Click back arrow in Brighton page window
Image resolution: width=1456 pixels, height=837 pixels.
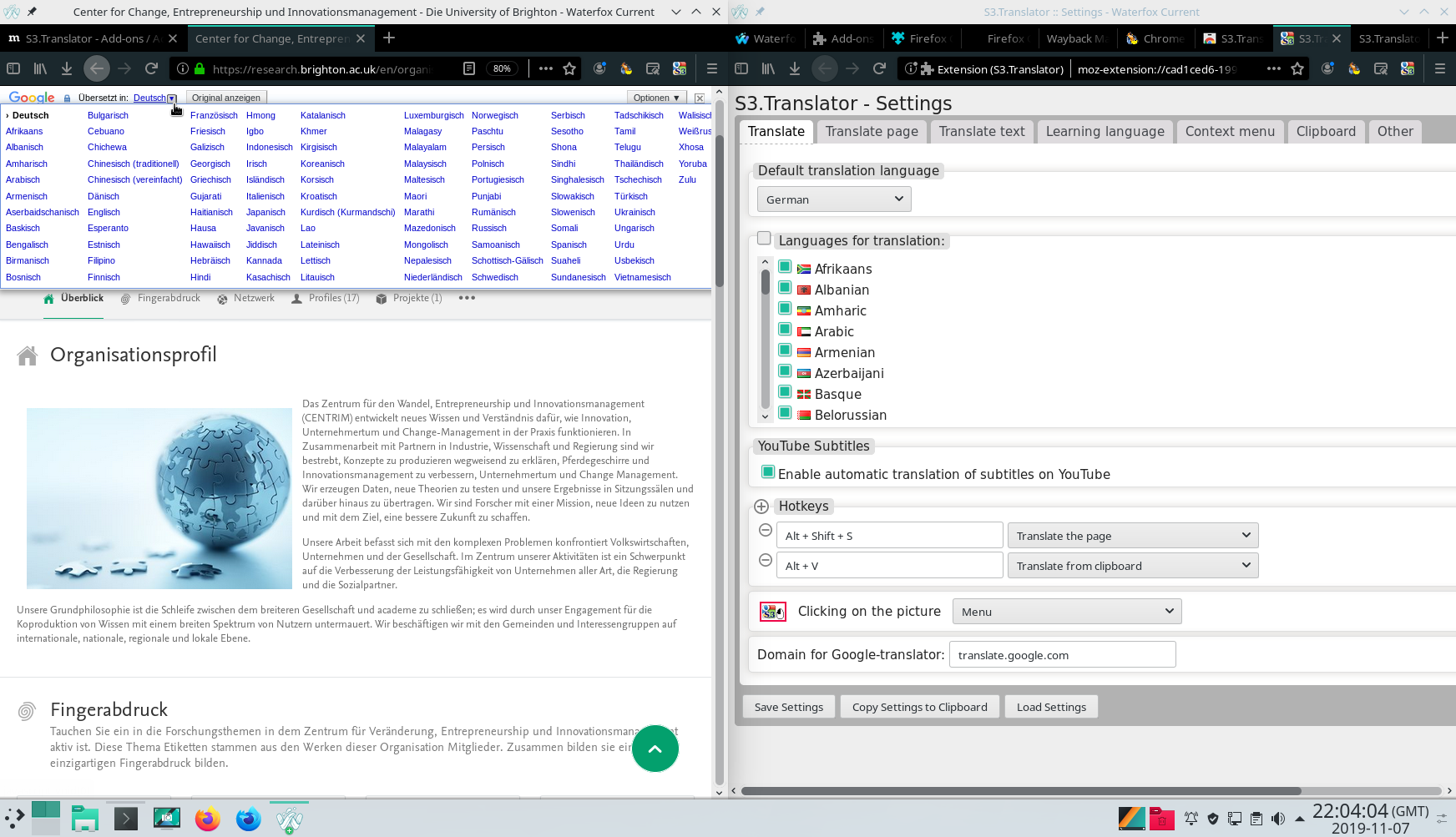tap(97, 68)
